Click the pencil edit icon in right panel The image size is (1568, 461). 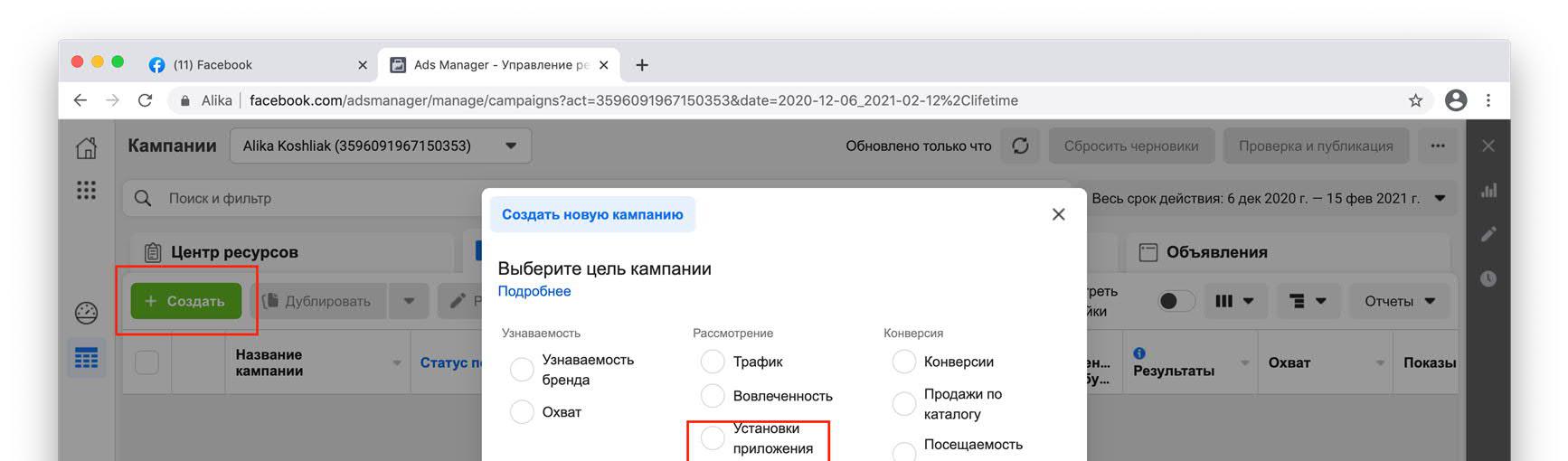point(1488,234)
